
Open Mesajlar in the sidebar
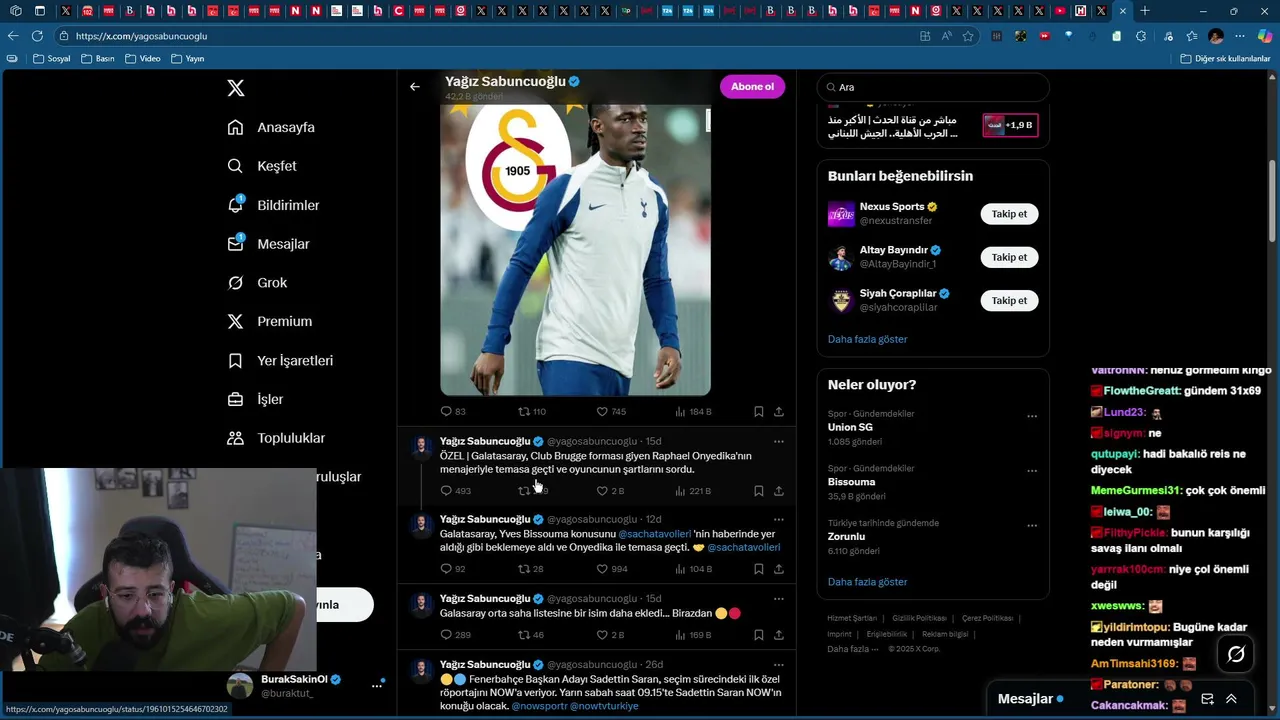269,244
